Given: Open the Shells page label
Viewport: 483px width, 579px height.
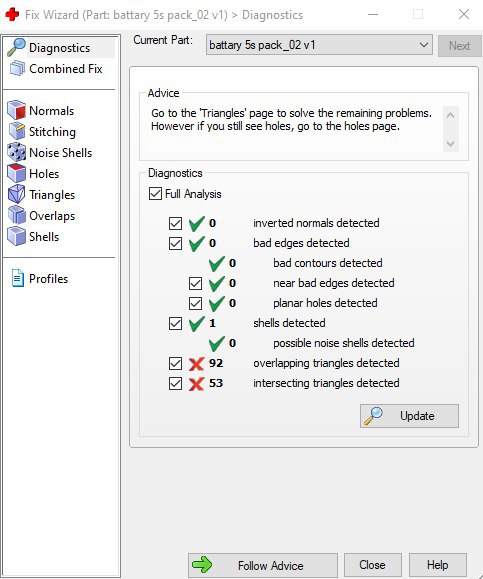Looking at the screenshot, I should 44,237.
